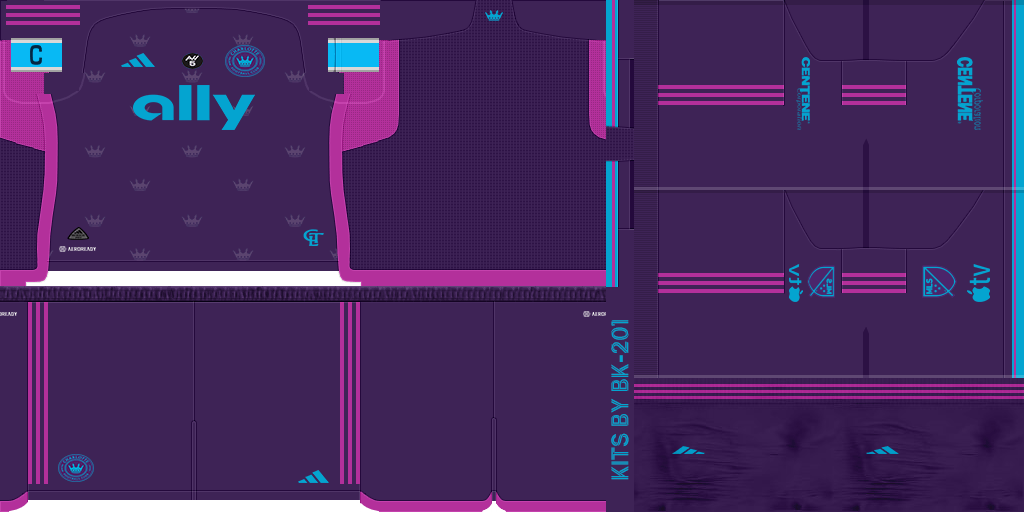Select the Charlotte FC crest on the shirt chest

[x=244, y=62]
